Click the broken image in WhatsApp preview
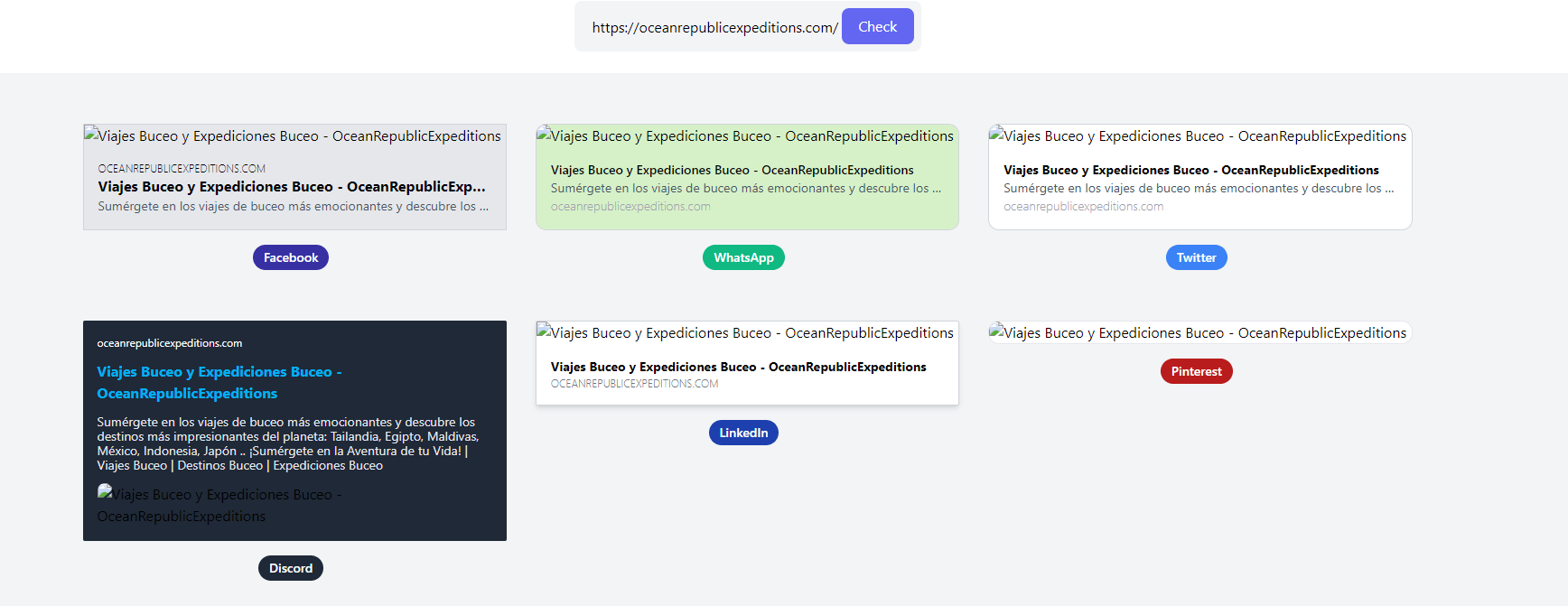 (x=746, y=135)
